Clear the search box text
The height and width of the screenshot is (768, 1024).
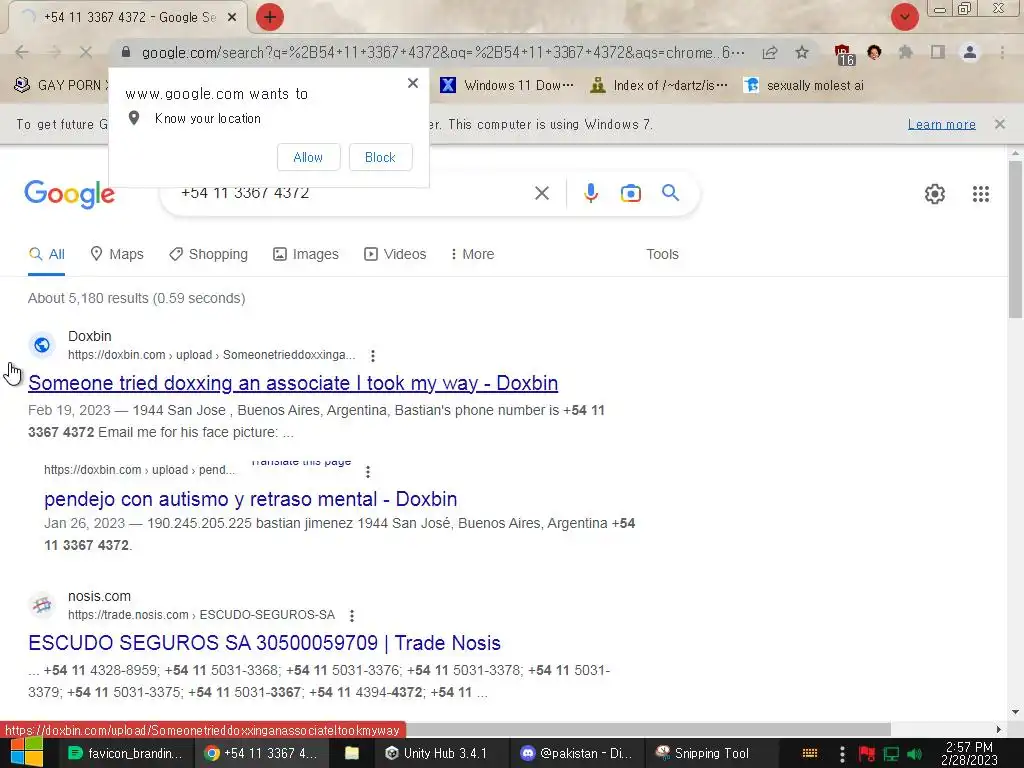(542, 193)
